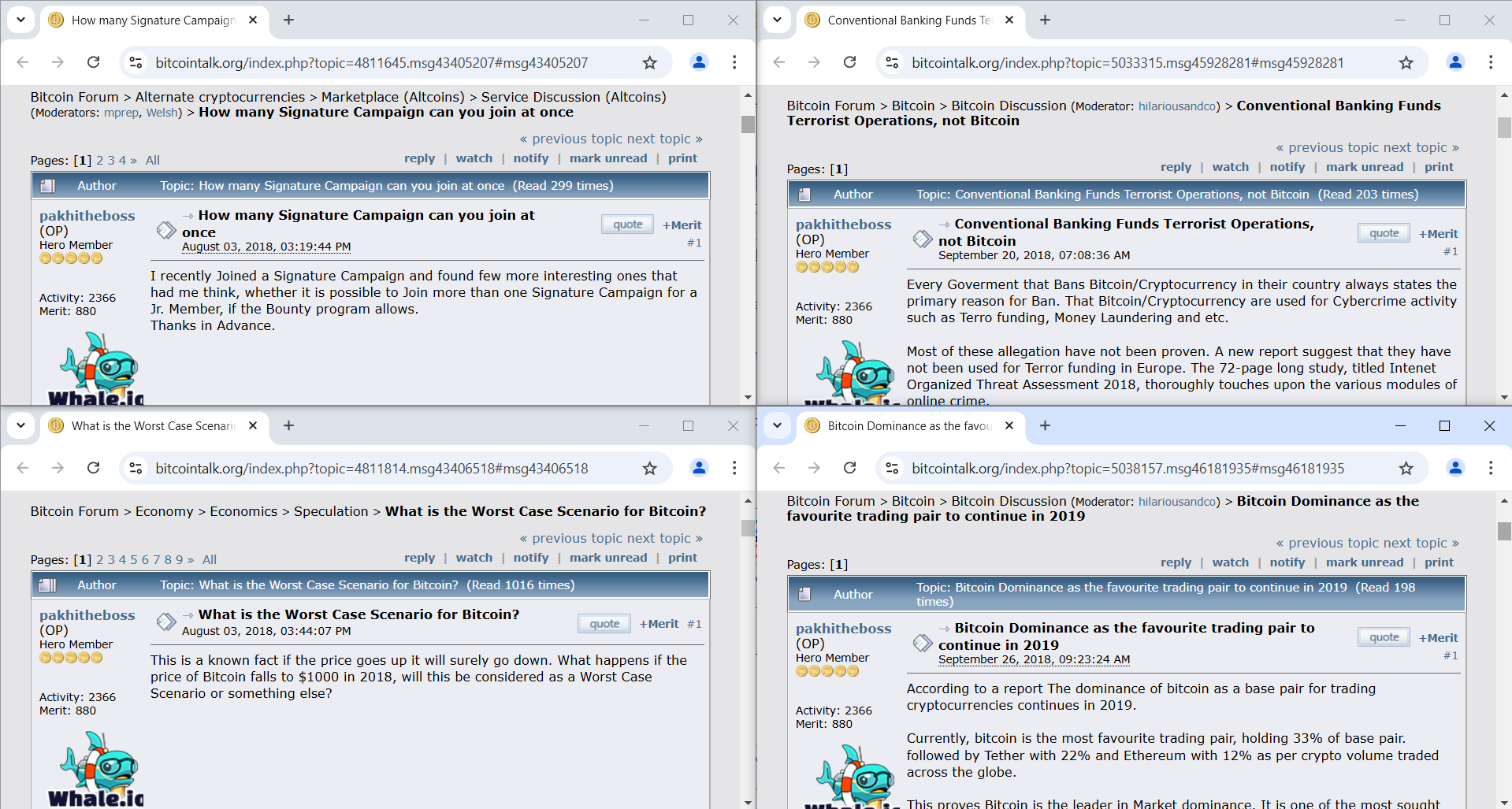The width and height of the screenshot is (1512, 809).
Task: Reload the Bitcoin Dominance window
Action: [x=849, y=468]
